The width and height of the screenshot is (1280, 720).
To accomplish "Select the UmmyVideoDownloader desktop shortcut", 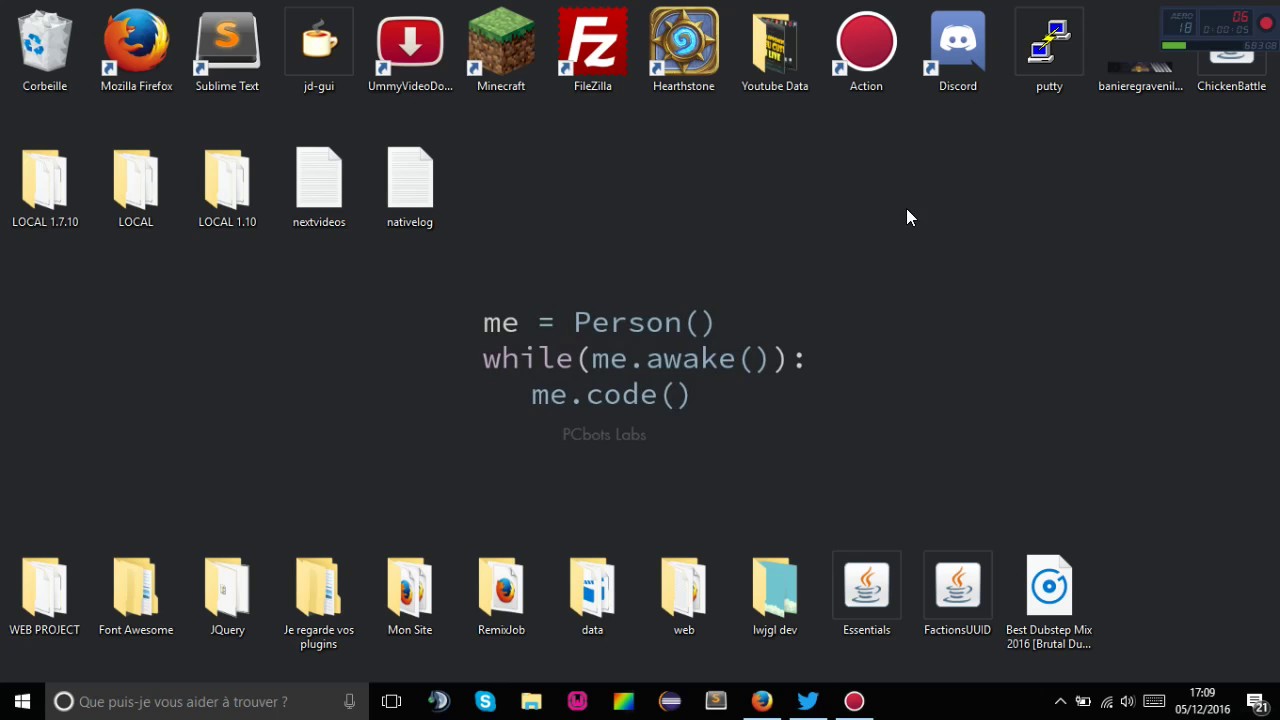I will click(x=410, y=50).
